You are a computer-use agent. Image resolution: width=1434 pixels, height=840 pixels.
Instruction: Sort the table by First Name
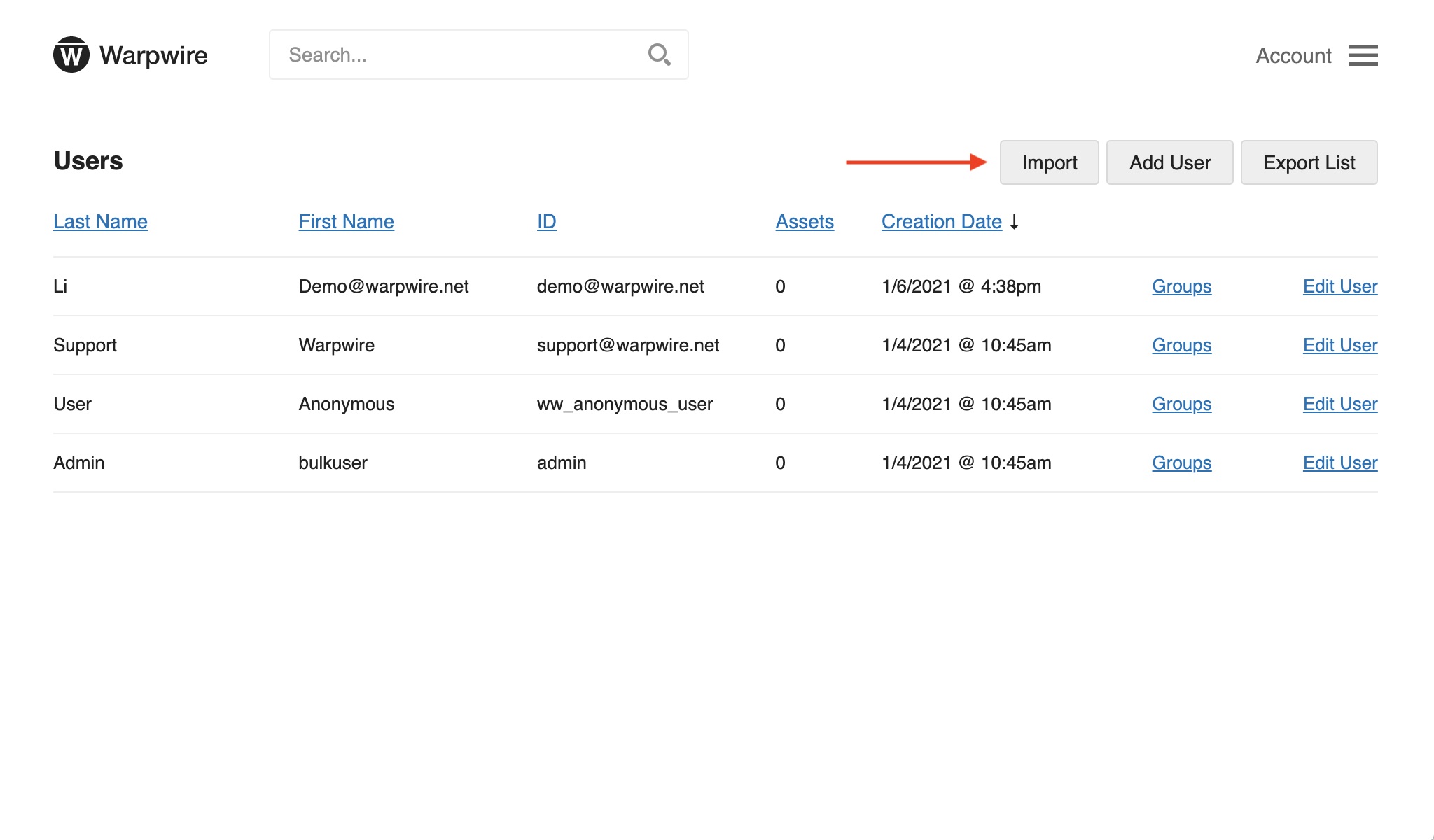[x=346, y=222]
